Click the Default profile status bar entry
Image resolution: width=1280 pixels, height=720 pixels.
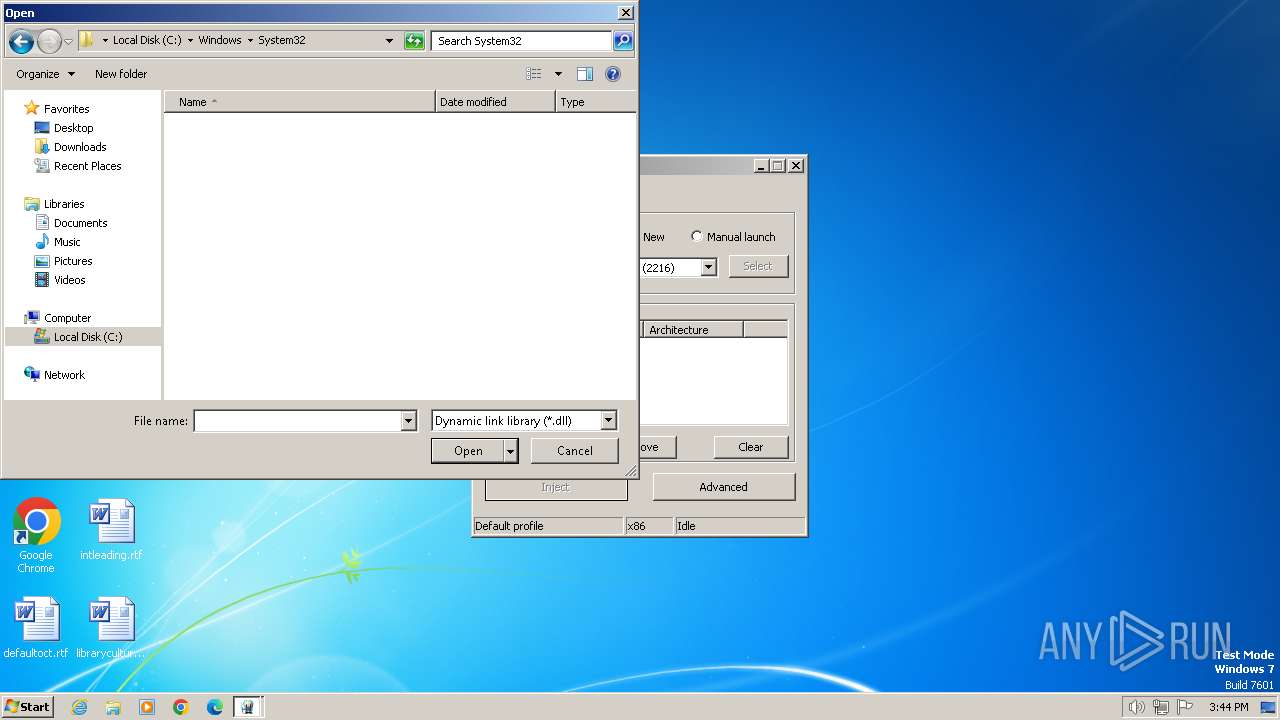(x=548, y=526)
